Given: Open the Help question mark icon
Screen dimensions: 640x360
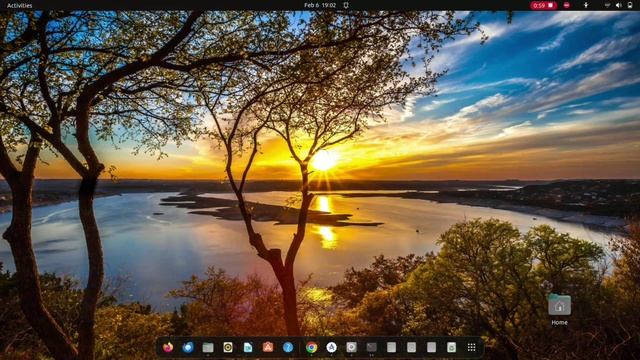Looking at the screenshot, I should (x=288, y=347).
